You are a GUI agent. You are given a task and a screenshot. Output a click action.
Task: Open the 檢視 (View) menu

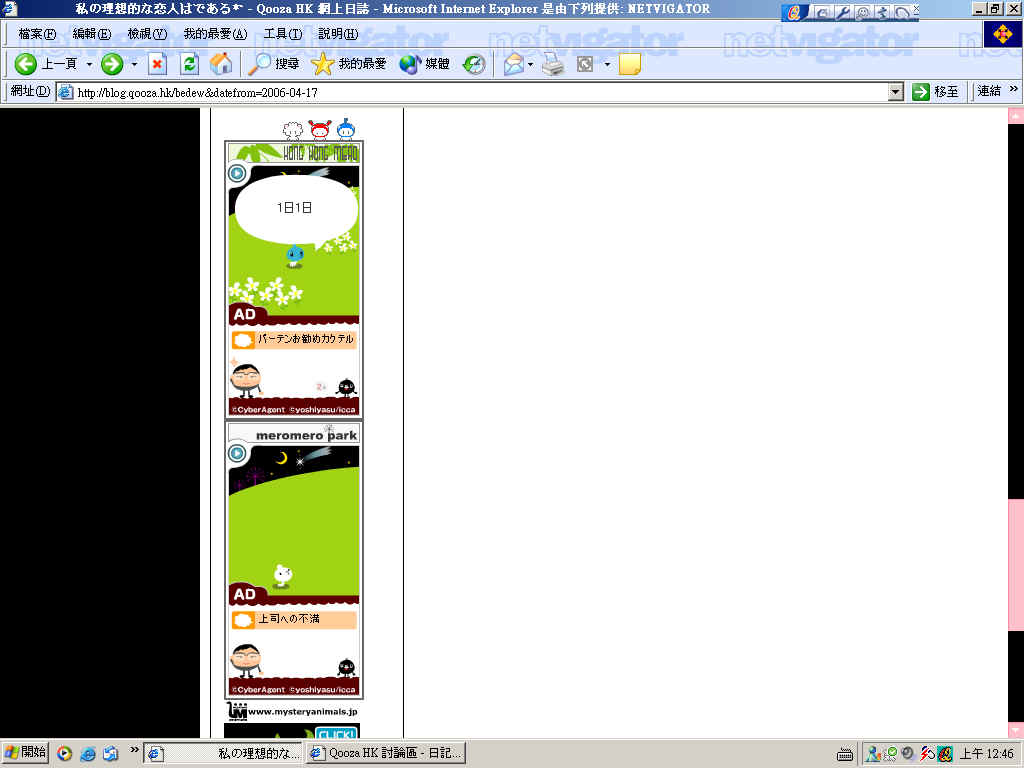(x=147, y=34)
